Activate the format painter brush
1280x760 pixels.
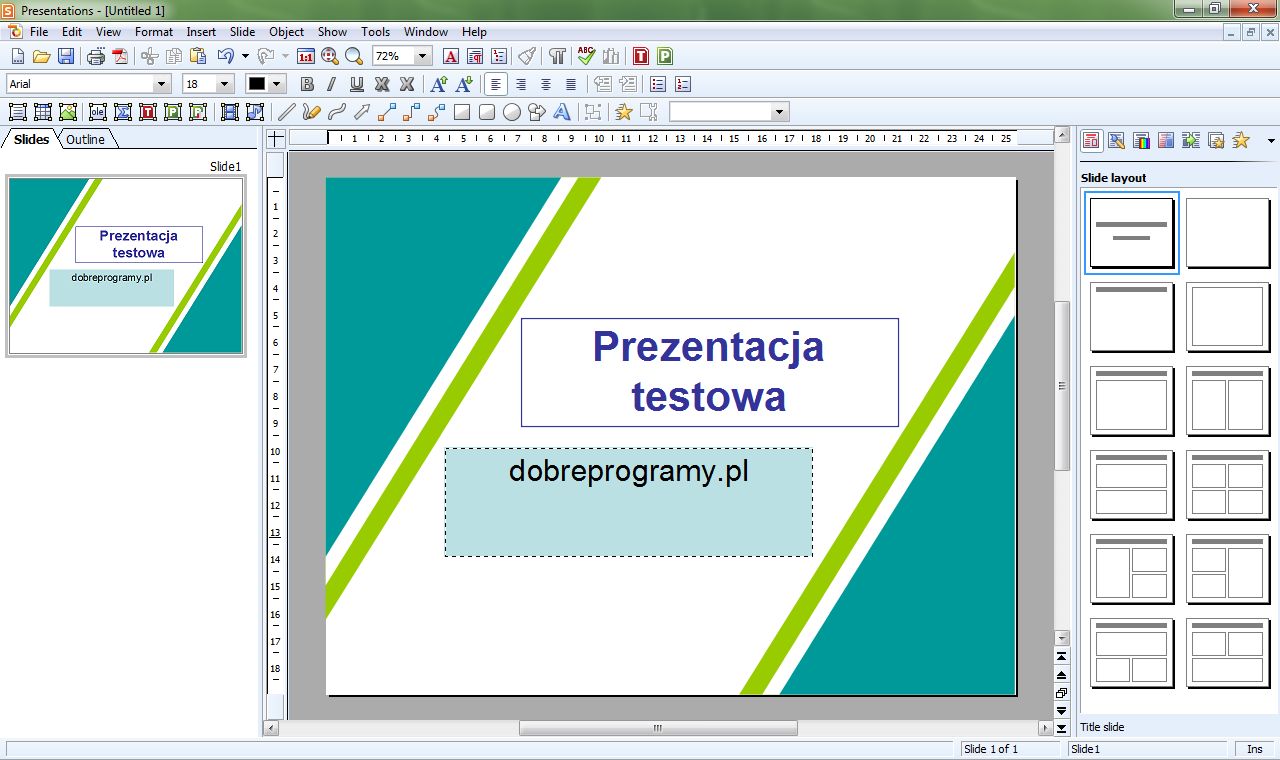click(527, 56)
